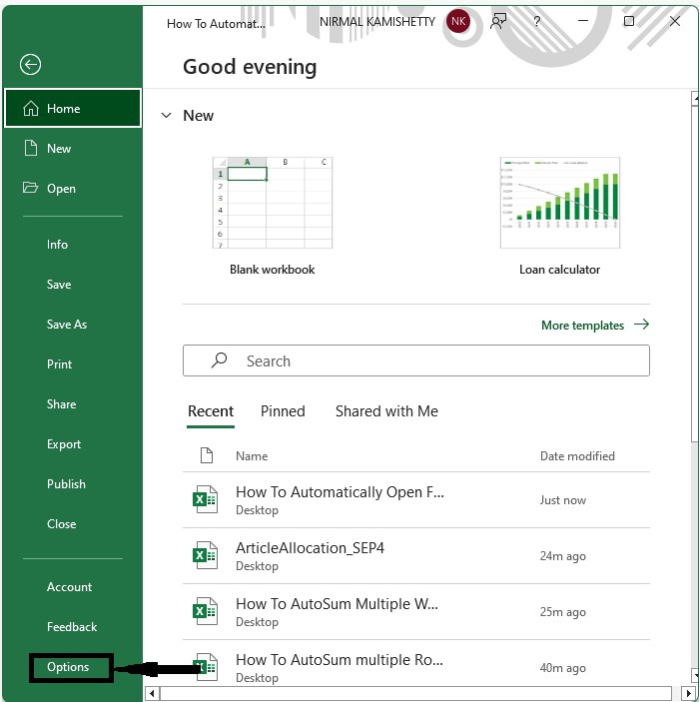The height and width of the screenshot is (702, 700).
Task: Sort by the Date modified column header
Action: point(577,456)
